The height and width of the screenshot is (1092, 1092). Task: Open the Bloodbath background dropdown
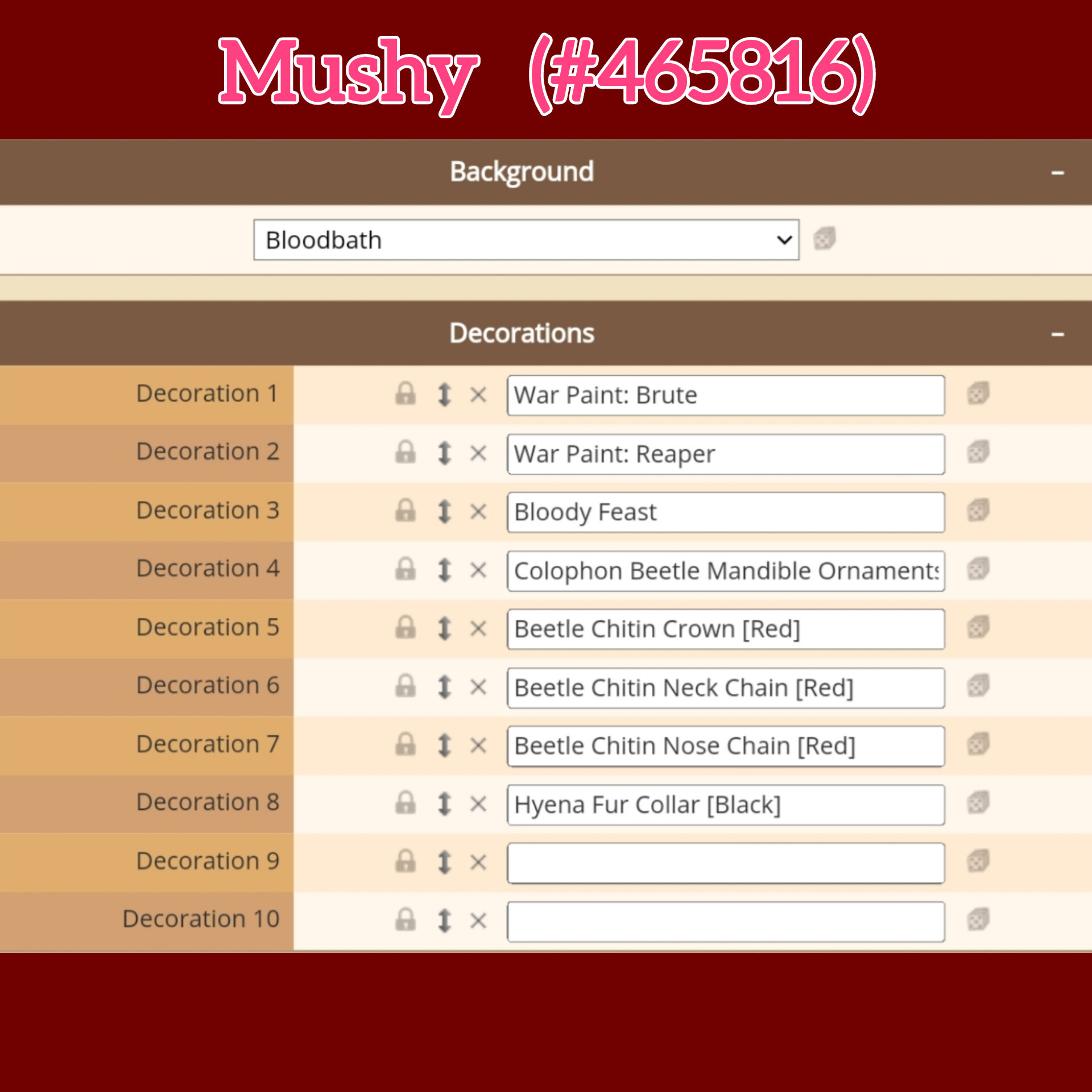coord(526,240)
